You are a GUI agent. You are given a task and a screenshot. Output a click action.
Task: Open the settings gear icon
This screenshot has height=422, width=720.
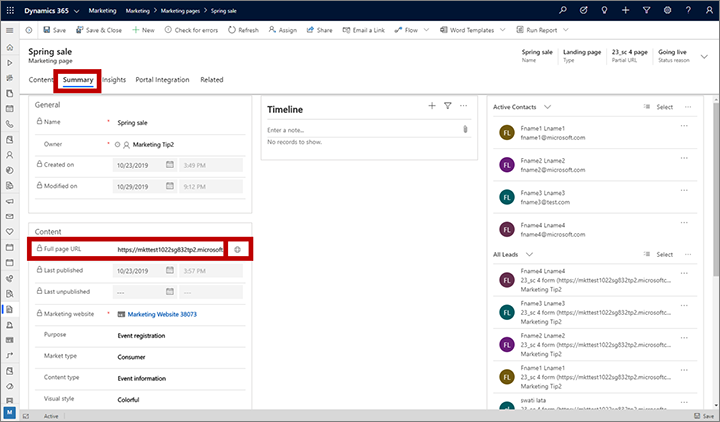(667, 10)
